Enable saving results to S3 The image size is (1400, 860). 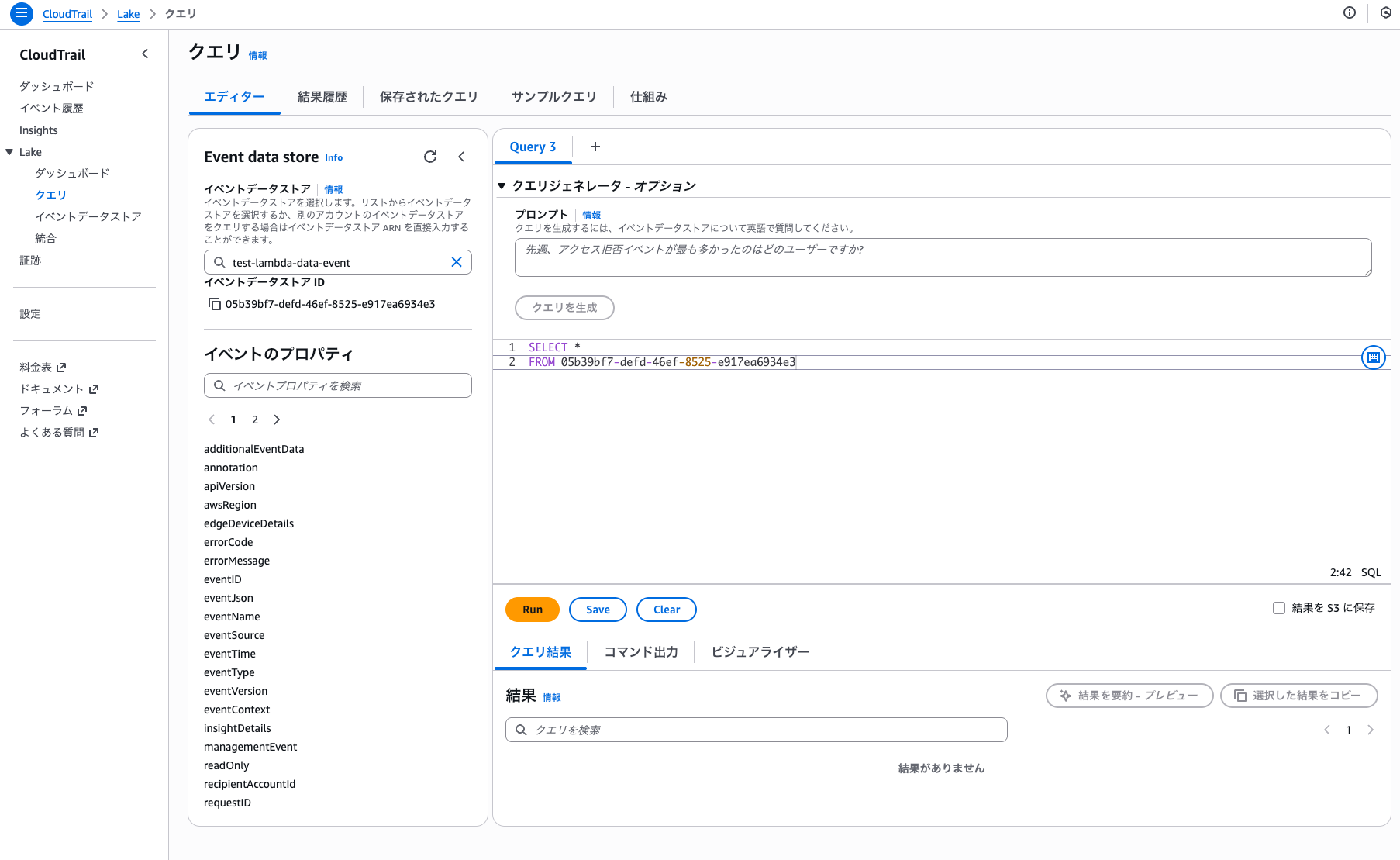point(1279,608)
